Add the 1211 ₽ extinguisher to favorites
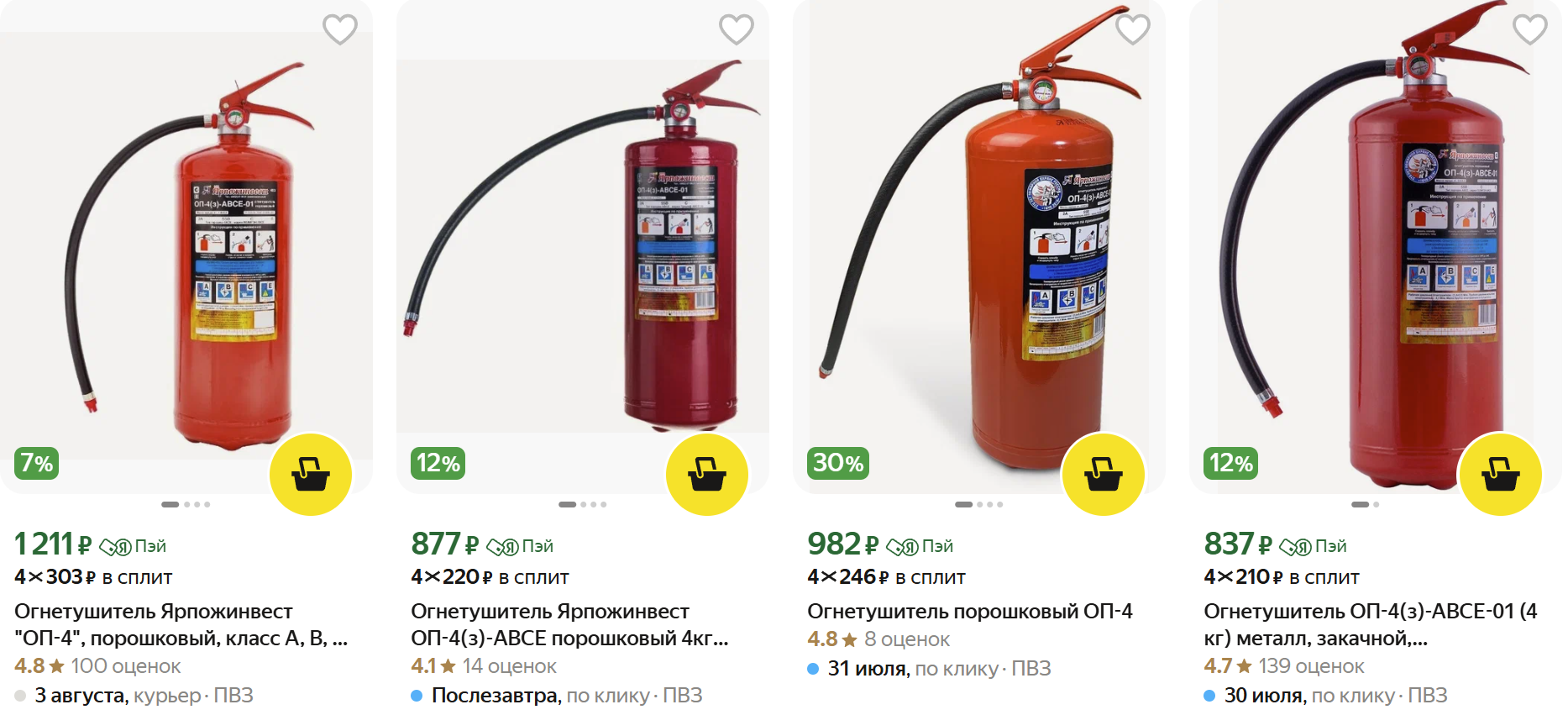Viewport: 1568px width, 715px height. tap(340, 29)
